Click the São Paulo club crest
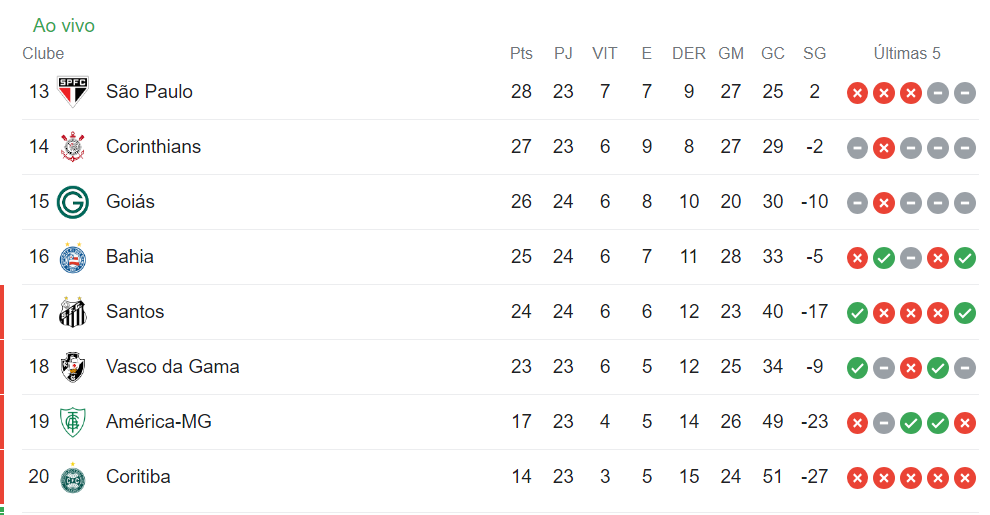Screen dimensions: 990x515 [x=73, y=92]
